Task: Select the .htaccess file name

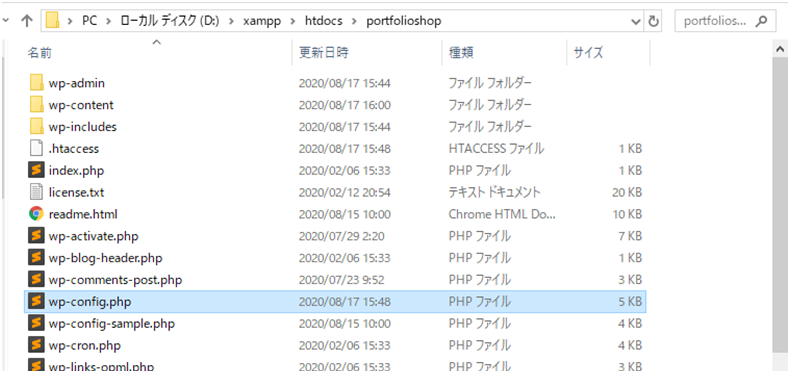Action: tap(74, 148)
